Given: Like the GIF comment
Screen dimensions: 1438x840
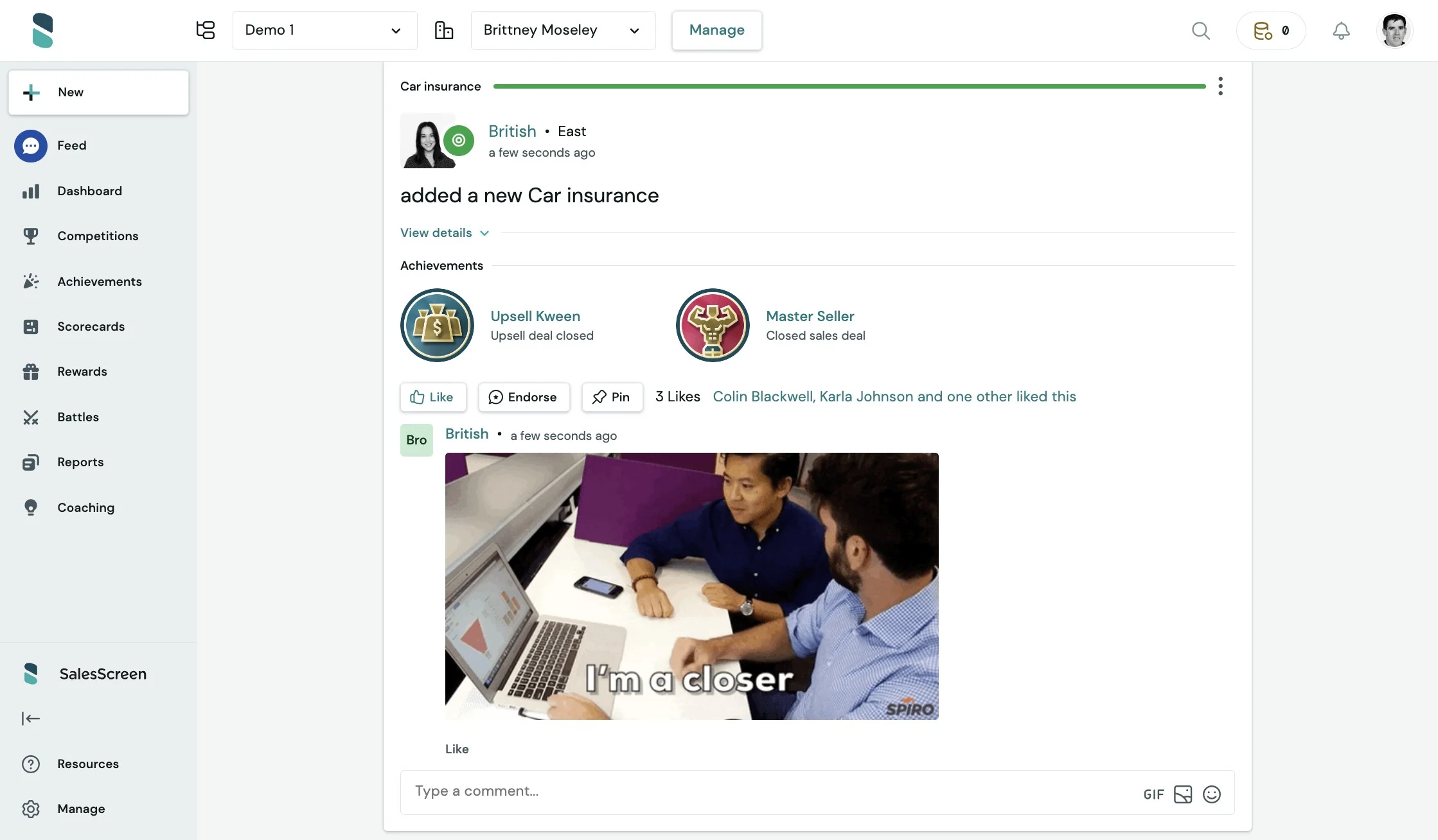Looking at the screenshot, I should (457, 749).
